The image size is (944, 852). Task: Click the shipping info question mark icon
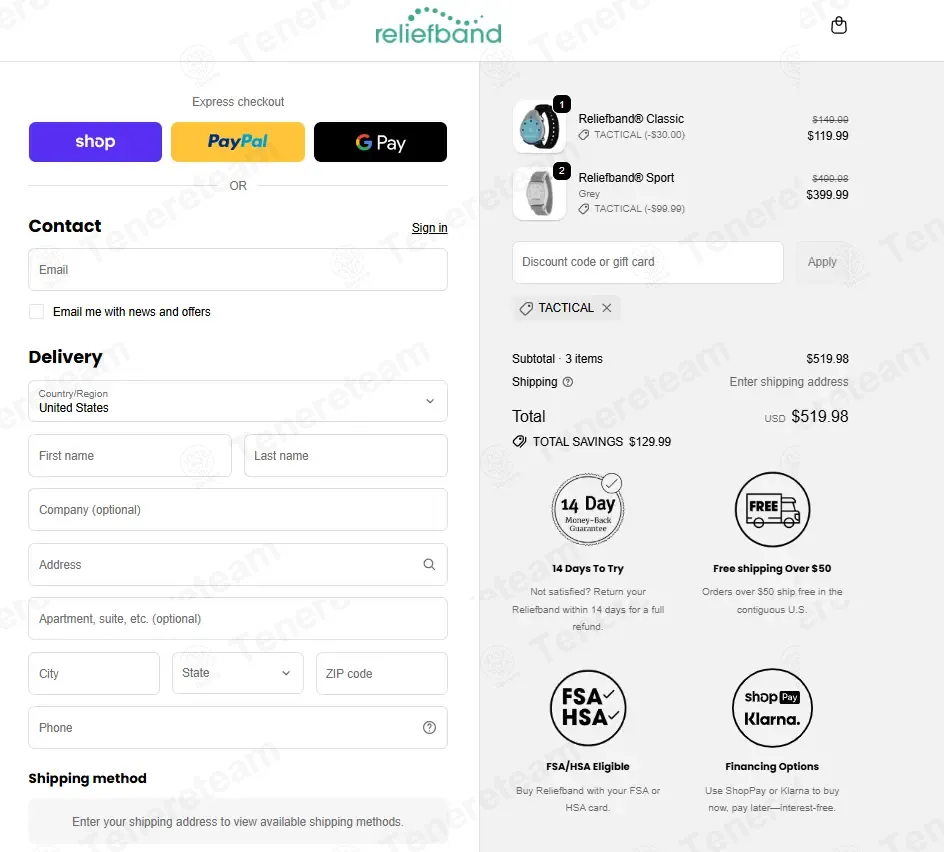tap(568, 382)
